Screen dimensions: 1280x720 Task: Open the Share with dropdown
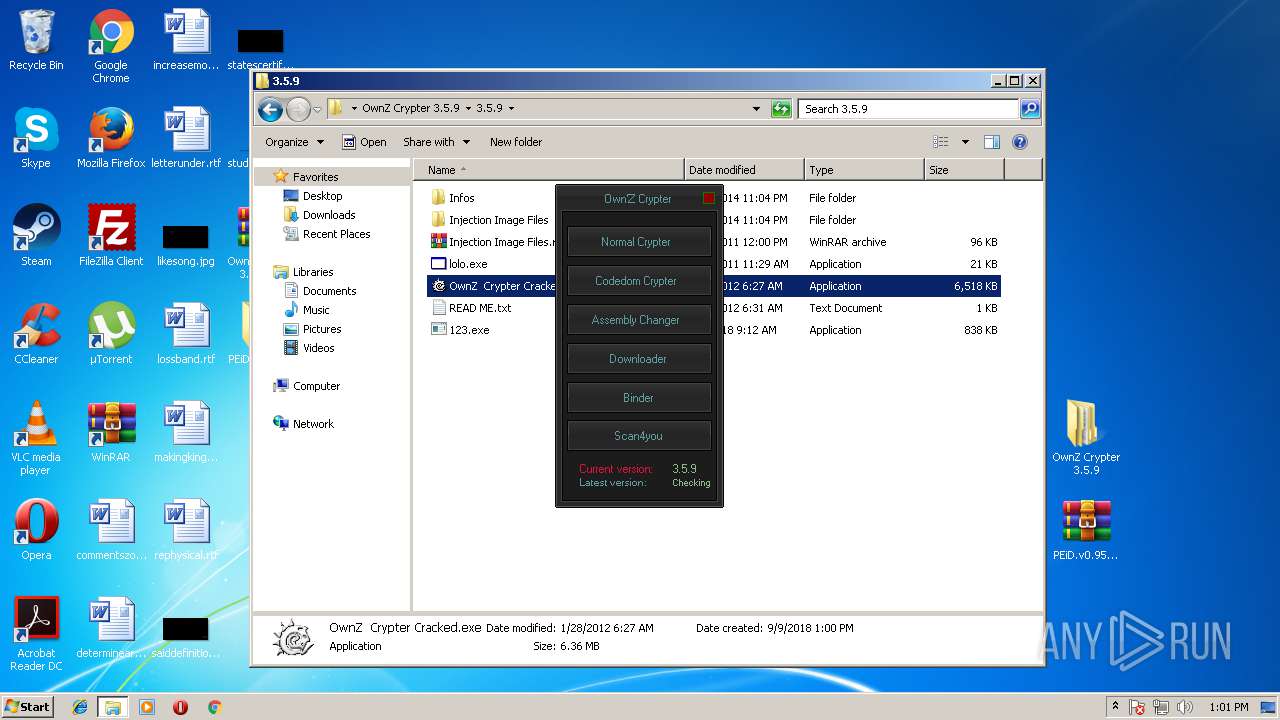[436, 142]
